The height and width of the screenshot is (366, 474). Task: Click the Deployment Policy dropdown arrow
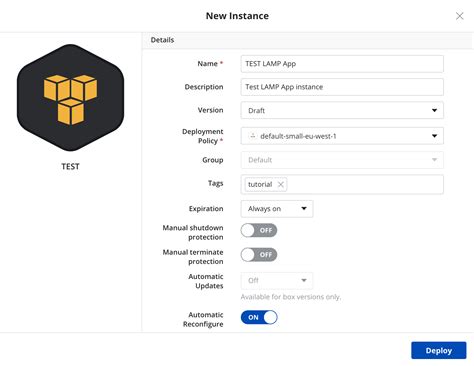pos(434,136)
